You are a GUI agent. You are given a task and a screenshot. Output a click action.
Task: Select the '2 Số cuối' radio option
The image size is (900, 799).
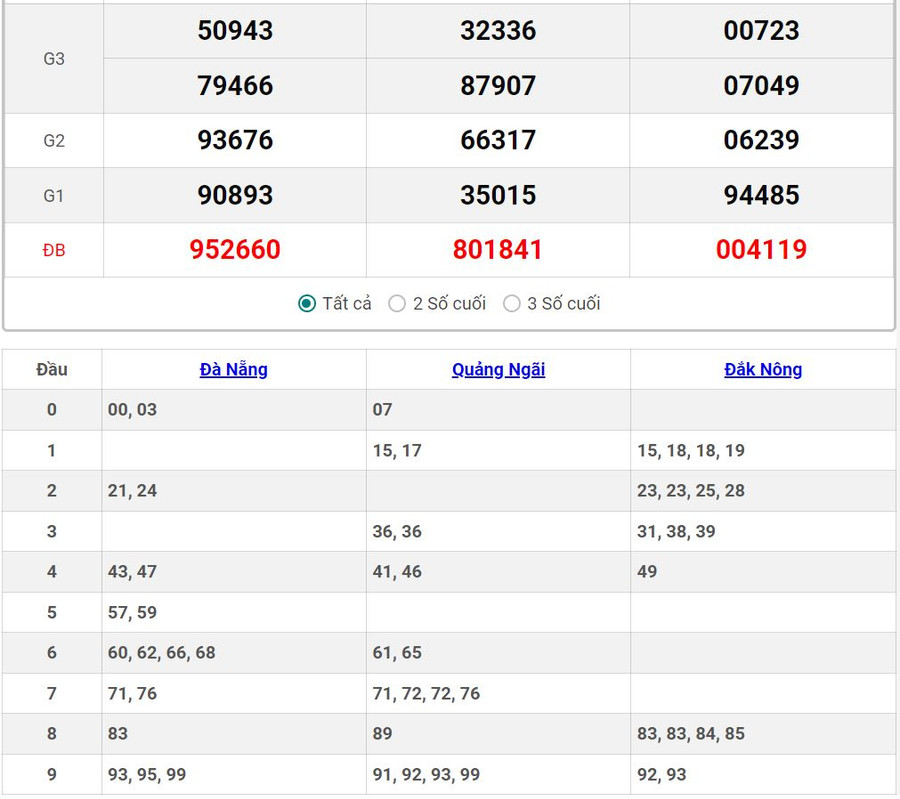pos(397,304)
